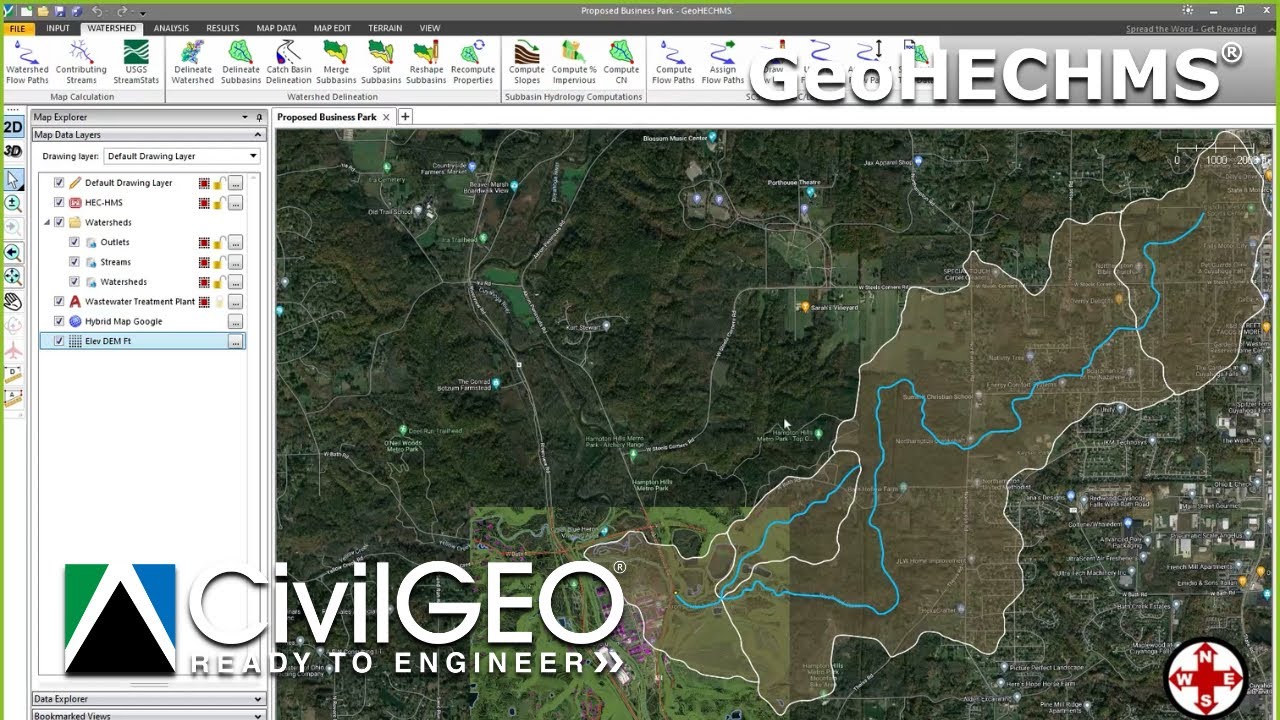Open the Contributing Streams tool
The image size is (1280, 720).
pos(81,62)
